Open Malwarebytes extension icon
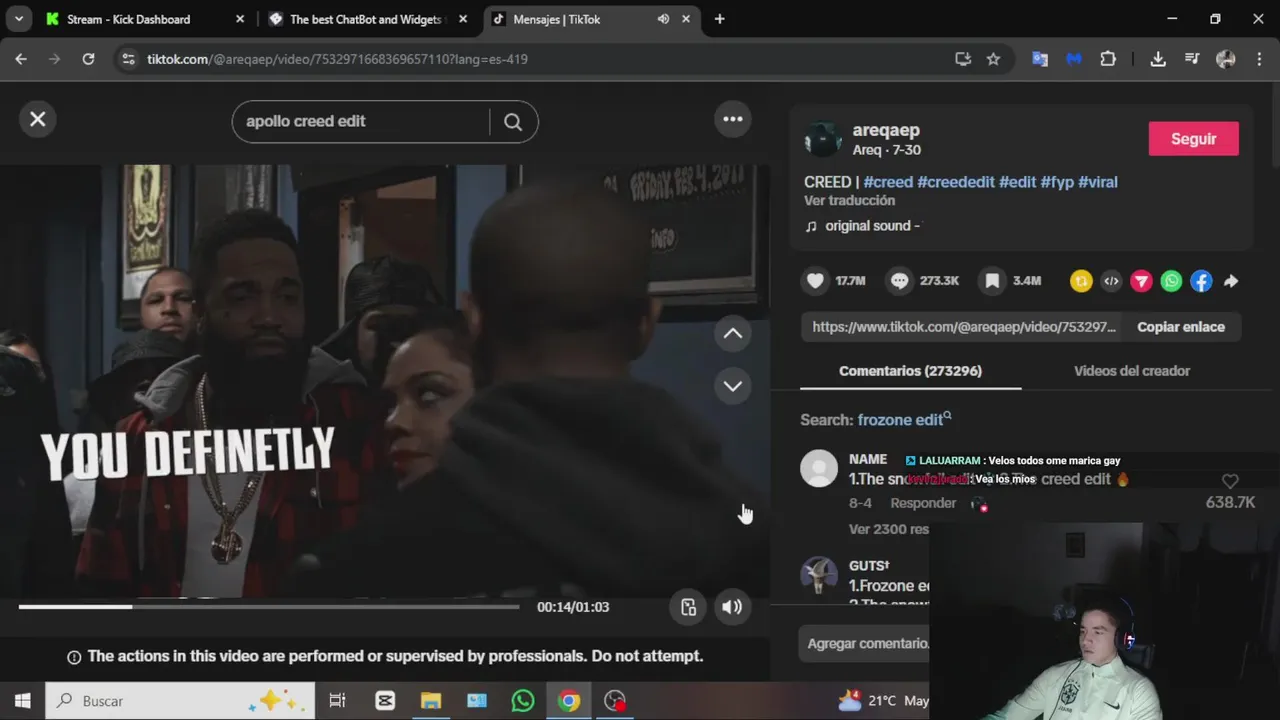The width and height of the screenshot is (1280, 720). pyautogui.click(x=1074, y=59)
